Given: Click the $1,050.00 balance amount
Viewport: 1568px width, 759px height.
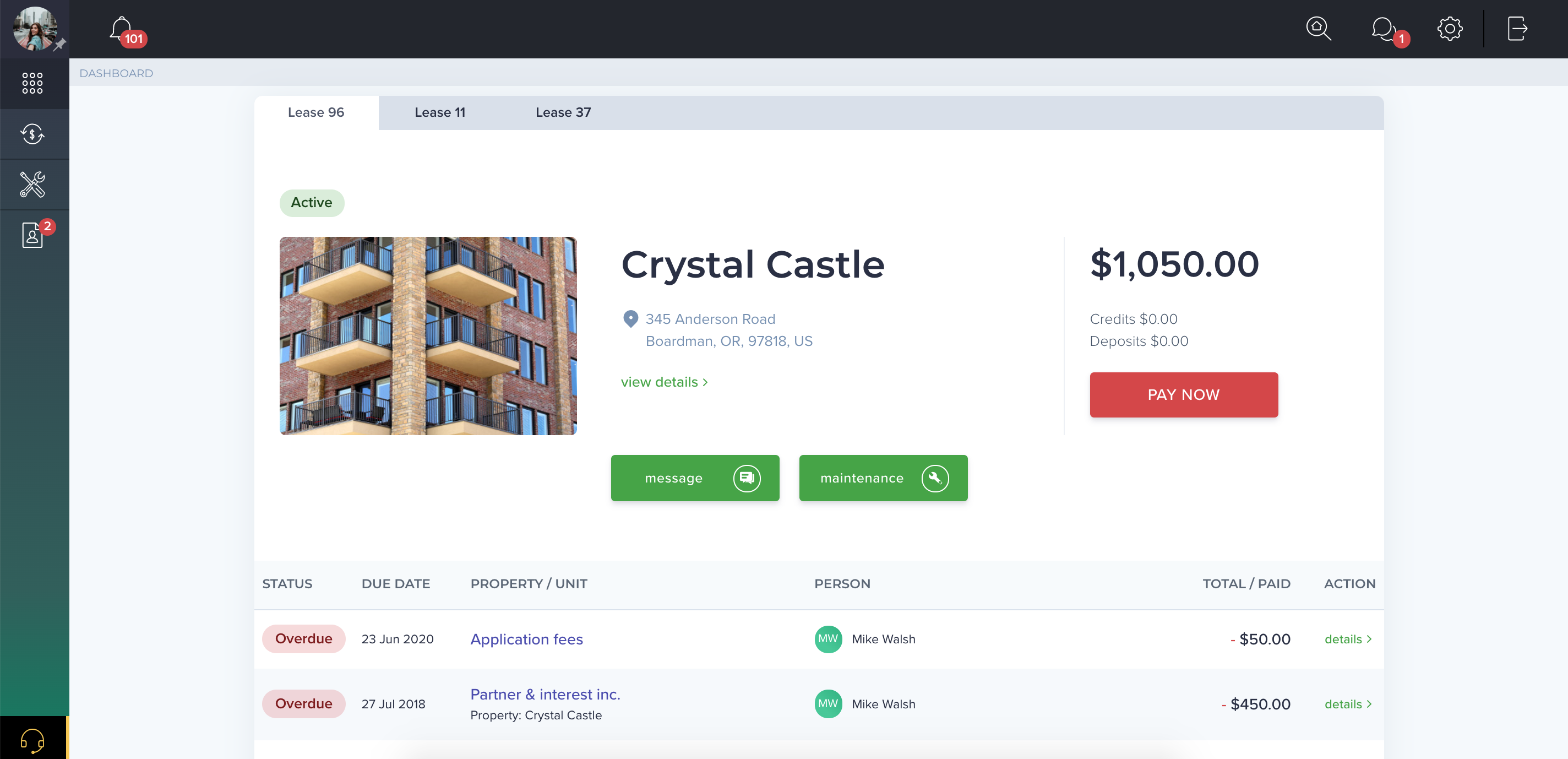Looking at the screenshot, I should [x=1174, y=264].
